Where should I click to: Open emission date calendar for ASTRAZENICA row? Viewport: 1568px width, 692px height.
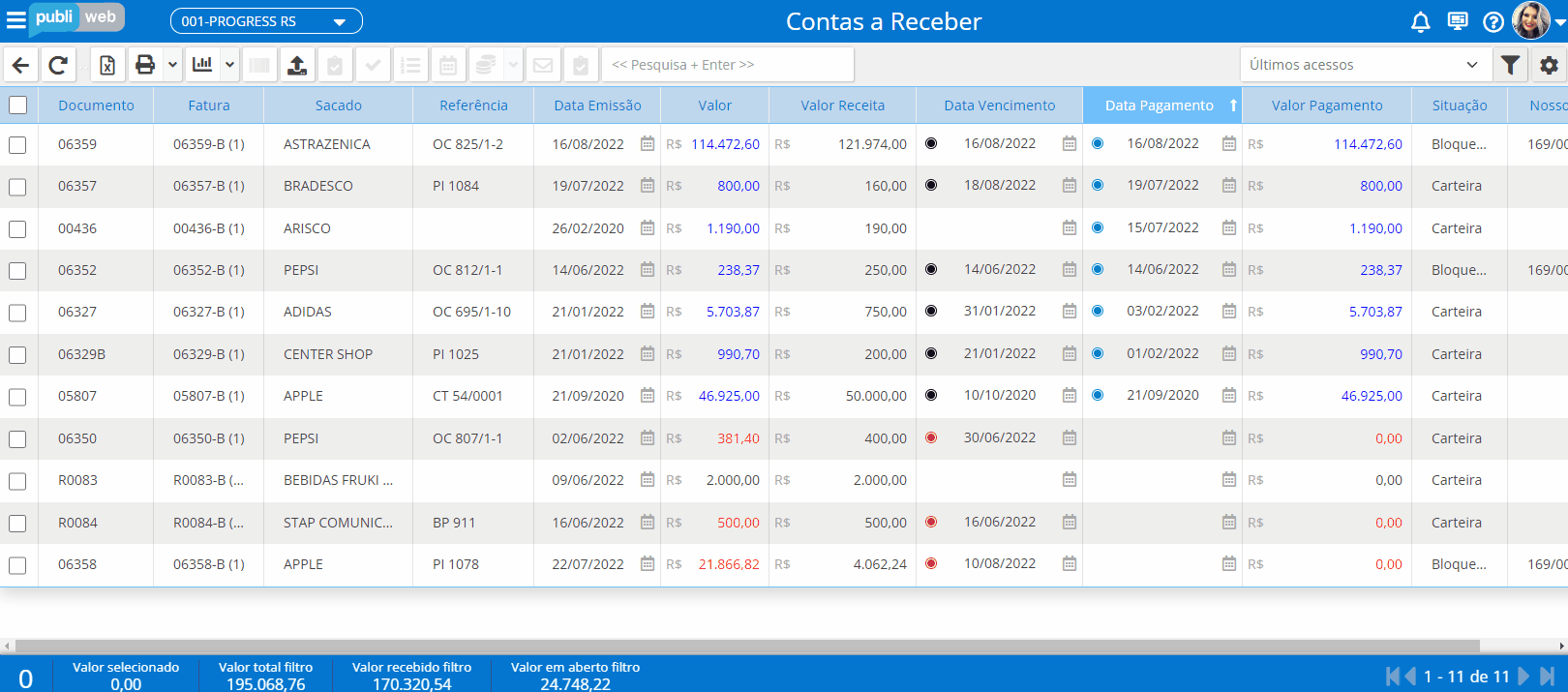point(648,144)
